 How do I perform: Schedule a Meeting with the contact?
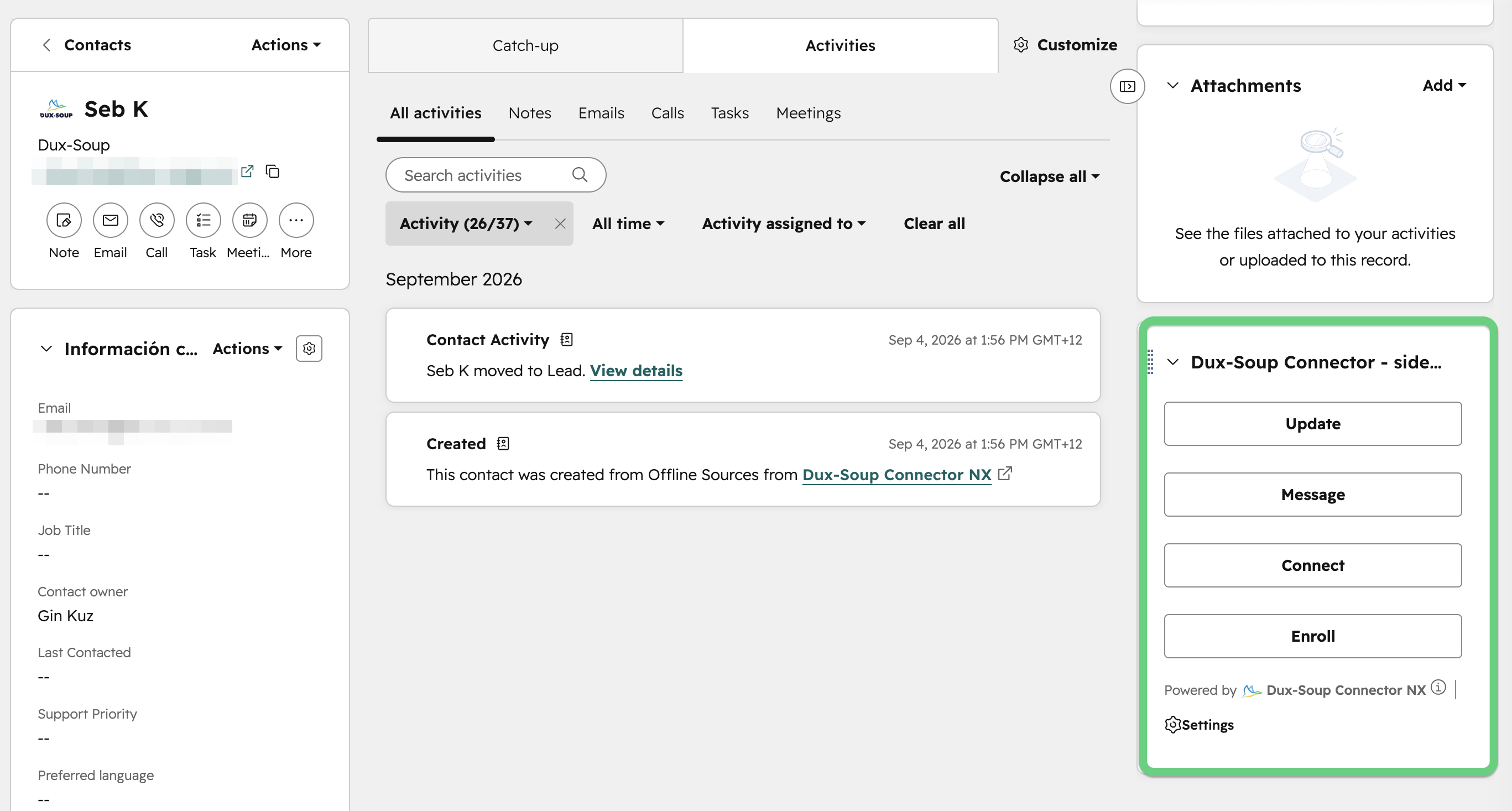click(249, 220)
